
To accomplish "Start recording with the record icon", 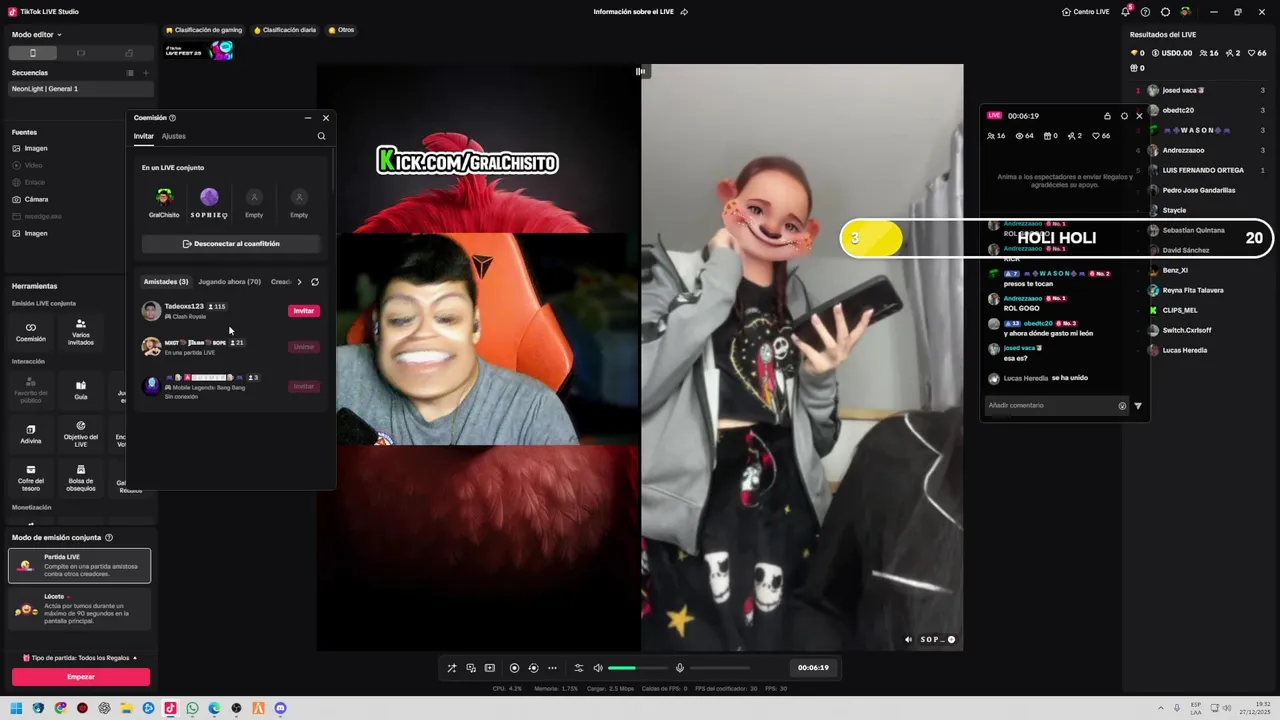I will (x=514, y=668).
